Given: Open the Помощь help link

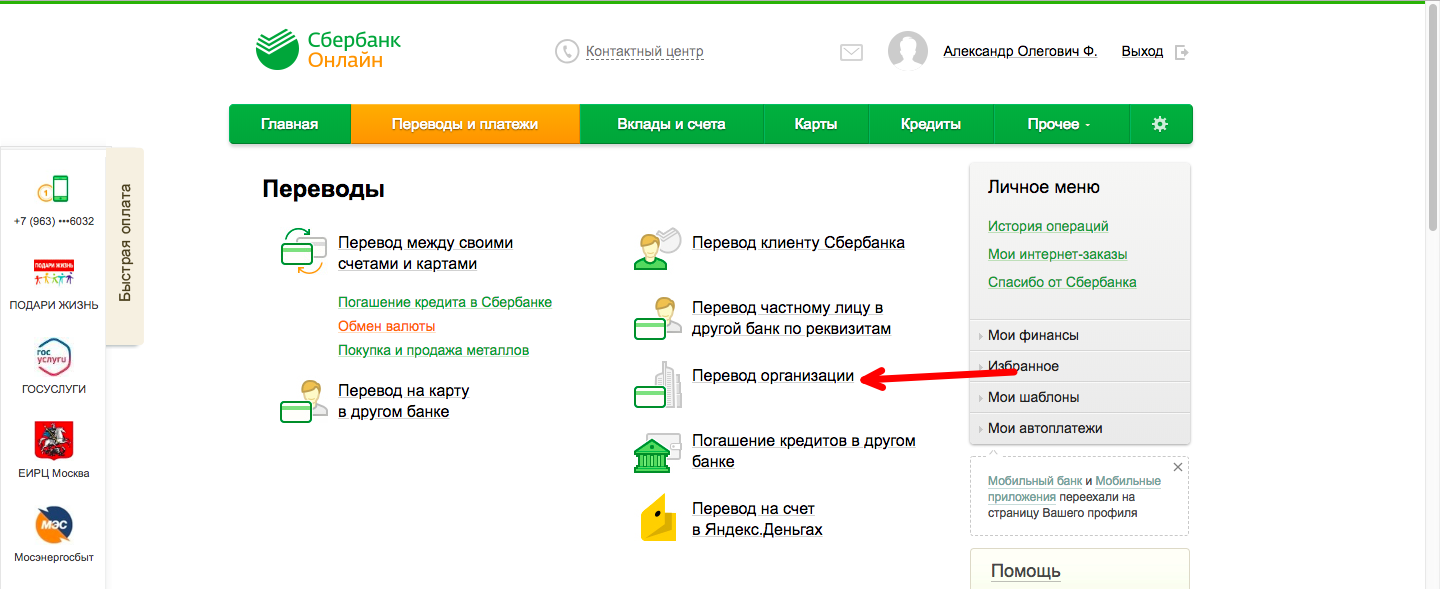Looking at the screenshot, I should pyautogui.click(x=1026, y=572).
